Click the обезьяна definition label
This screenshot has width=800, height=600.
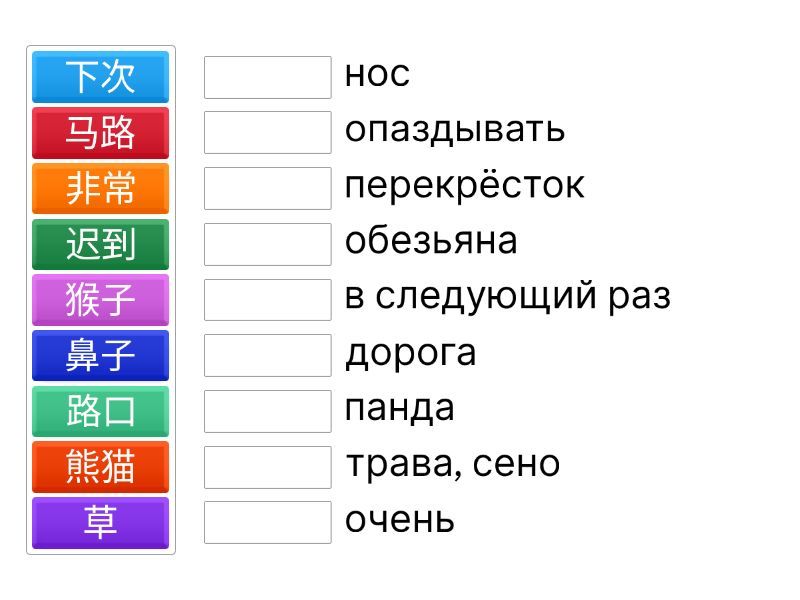tap(431, 241)
